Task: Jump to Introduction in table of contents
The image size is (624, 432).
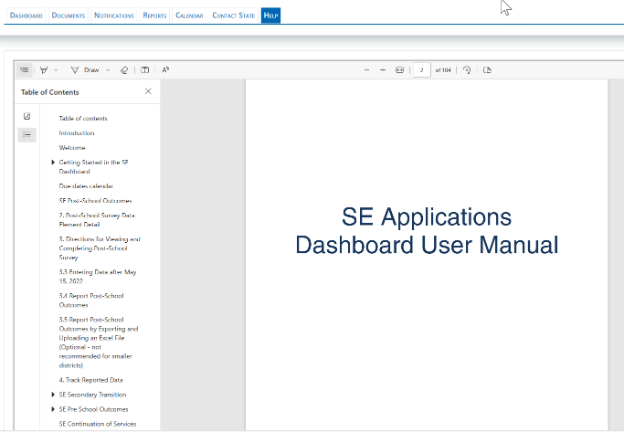Action: (x=76, y=133)
